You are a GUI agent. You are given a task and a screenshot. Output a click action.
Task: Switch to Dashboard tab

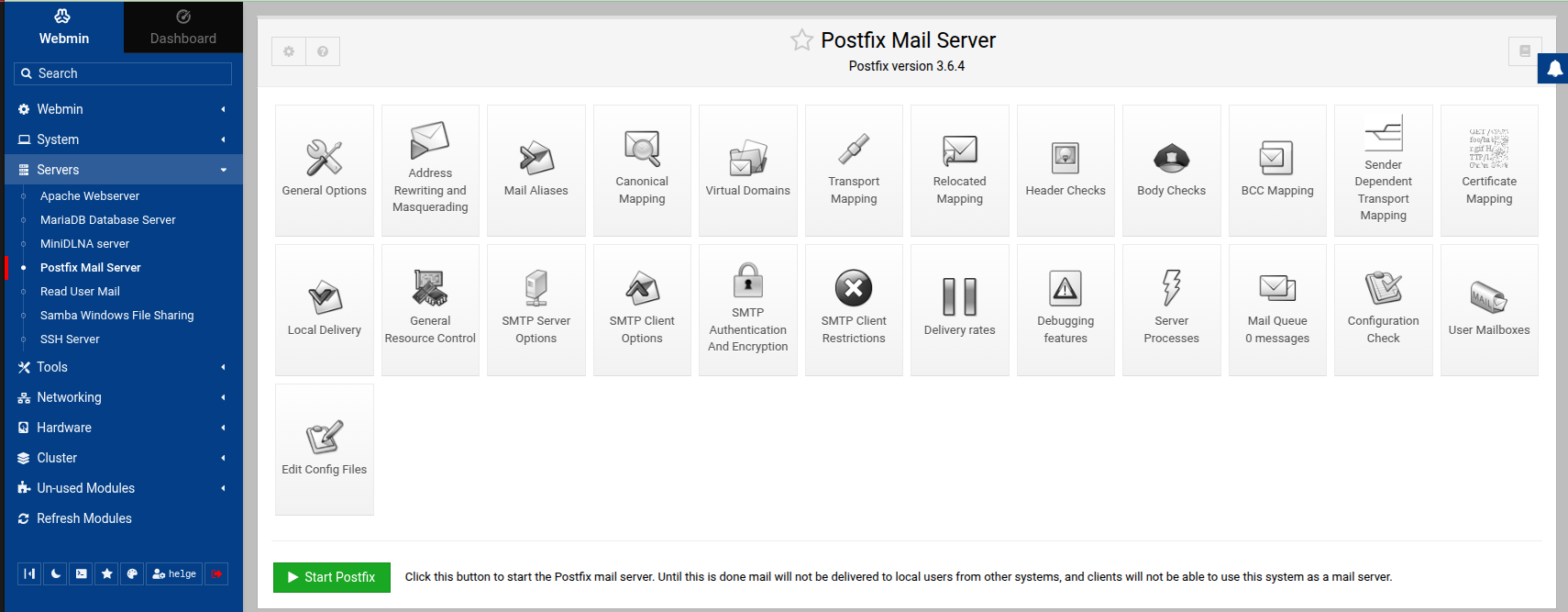(x=183, y=27)
